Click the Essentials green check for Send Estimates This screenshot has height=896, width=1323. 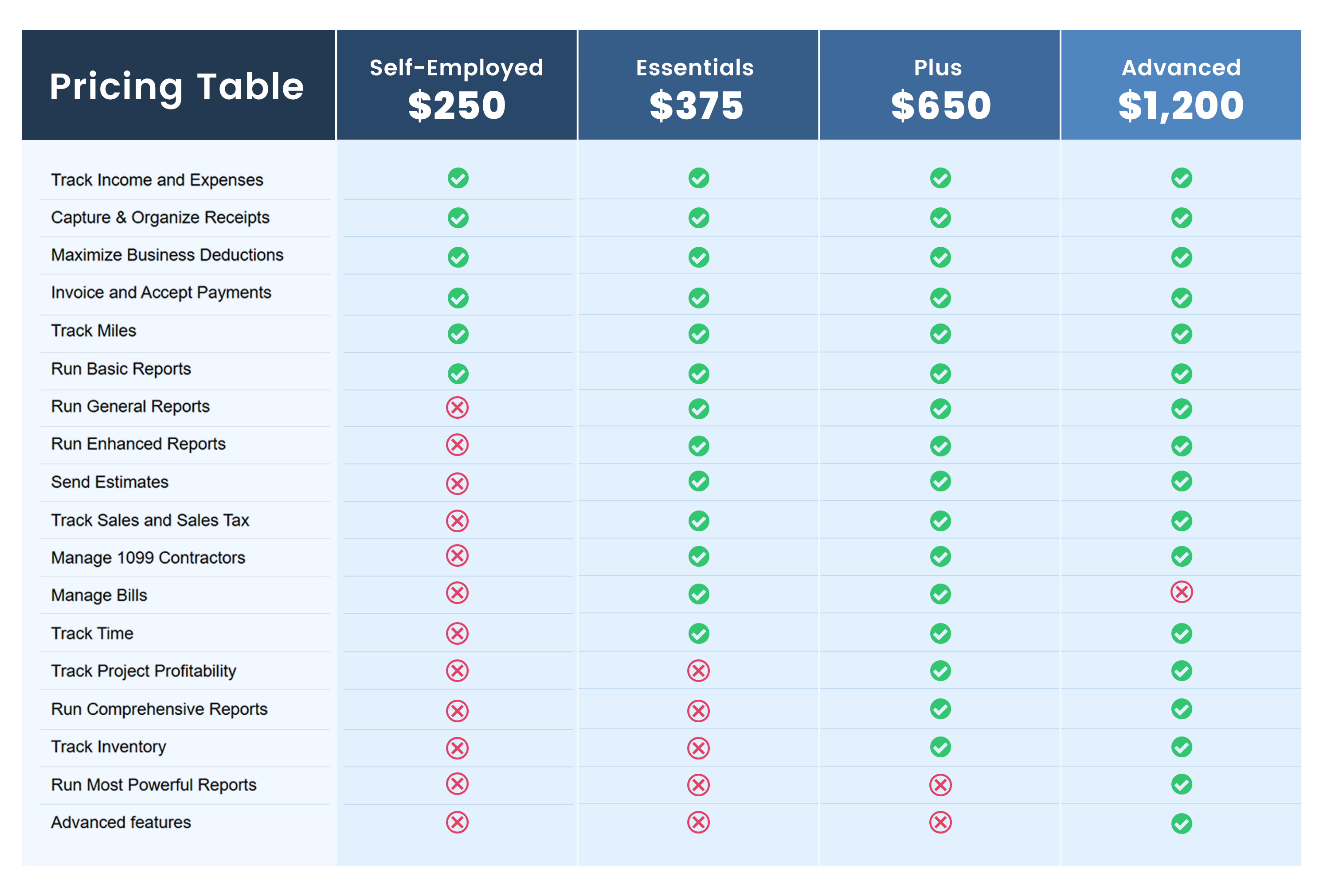(x=698, y=481)
